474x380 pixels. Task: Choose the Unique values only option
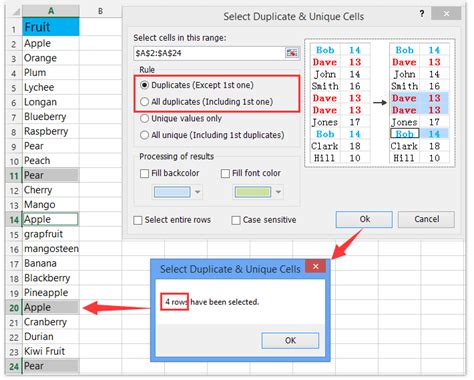click(181, 118)
